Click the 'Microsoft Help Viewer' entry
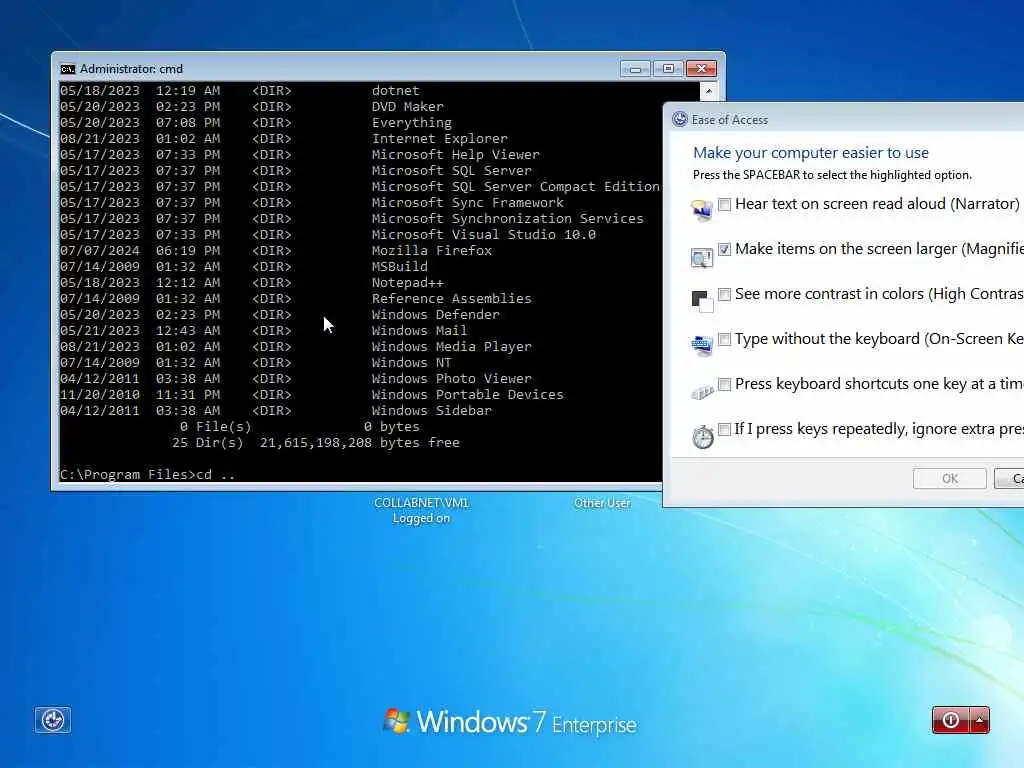The height and width of the screenshot is (768, 1024). [456, 155]
